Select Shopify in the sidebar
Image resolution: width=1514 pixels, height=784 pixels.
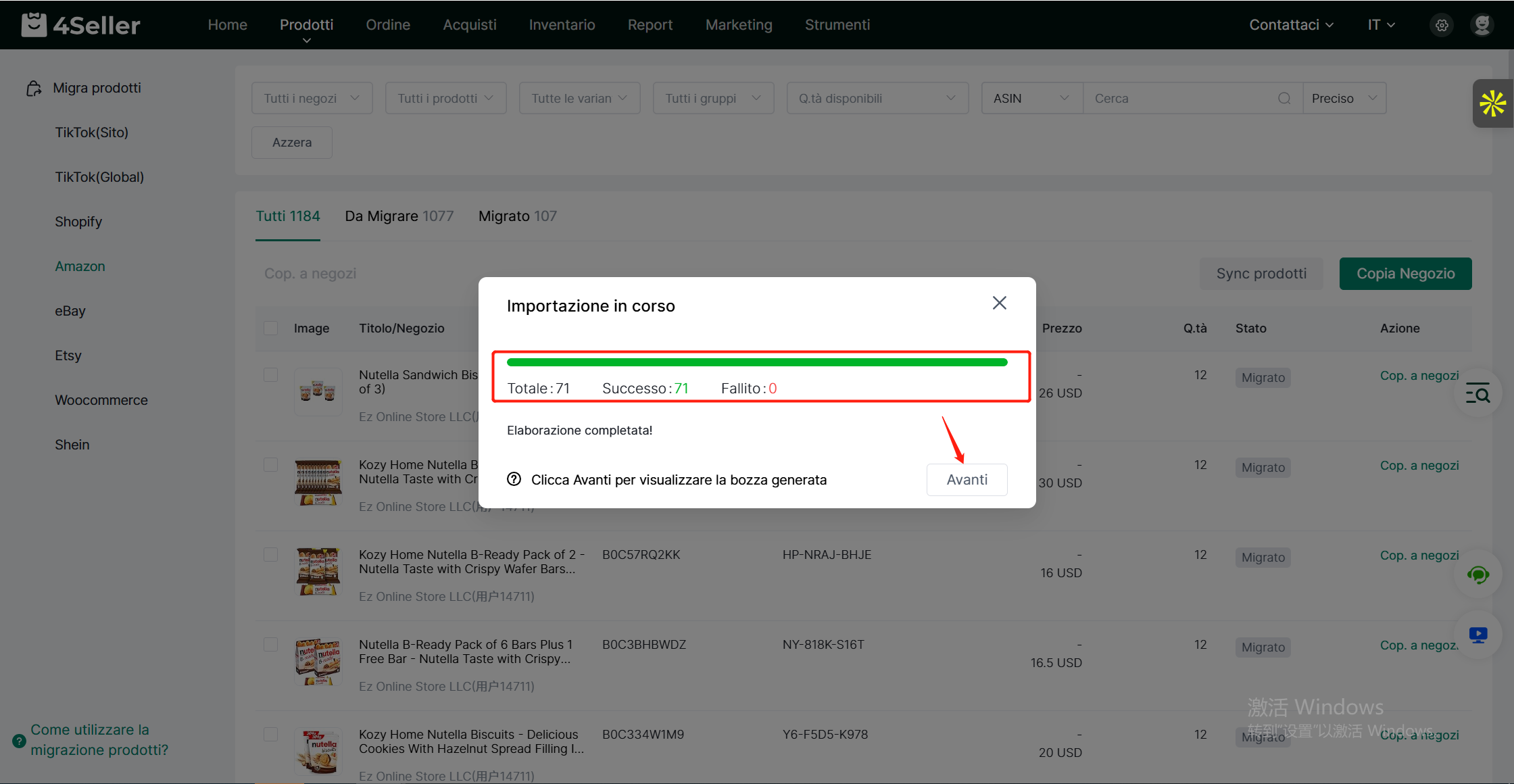pos(78,222)
